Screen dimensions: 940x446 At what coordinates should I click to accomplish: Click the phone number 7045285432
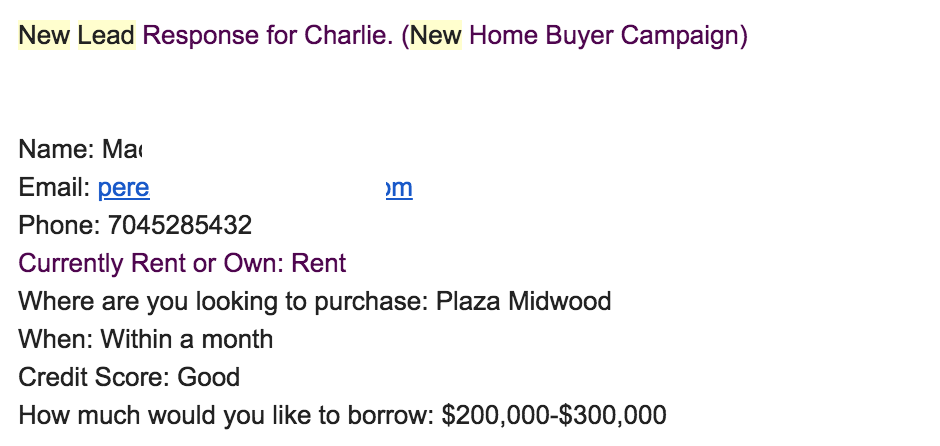[180, 226]
